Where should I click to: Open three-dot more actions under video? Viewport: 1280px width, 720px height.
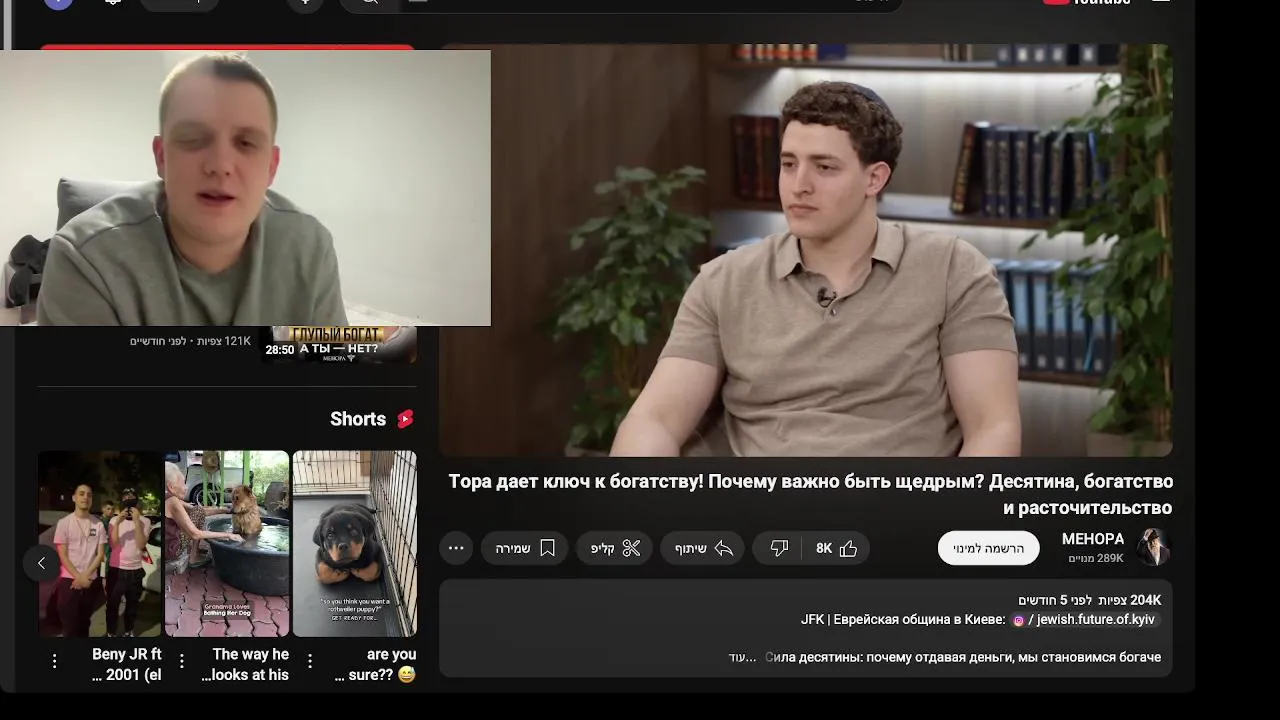click(x=456, y=548)
